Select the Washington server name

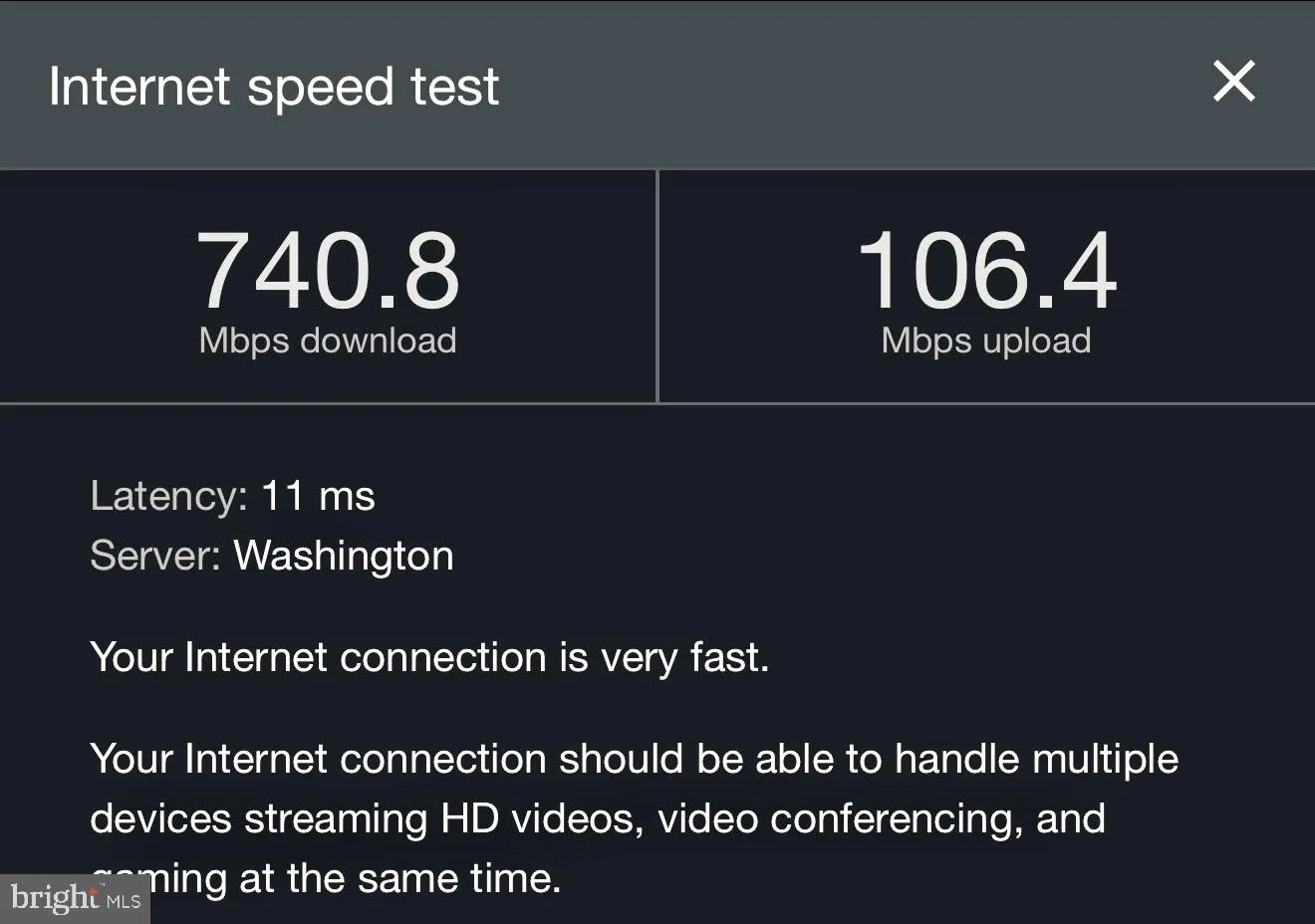pos(344,556)
